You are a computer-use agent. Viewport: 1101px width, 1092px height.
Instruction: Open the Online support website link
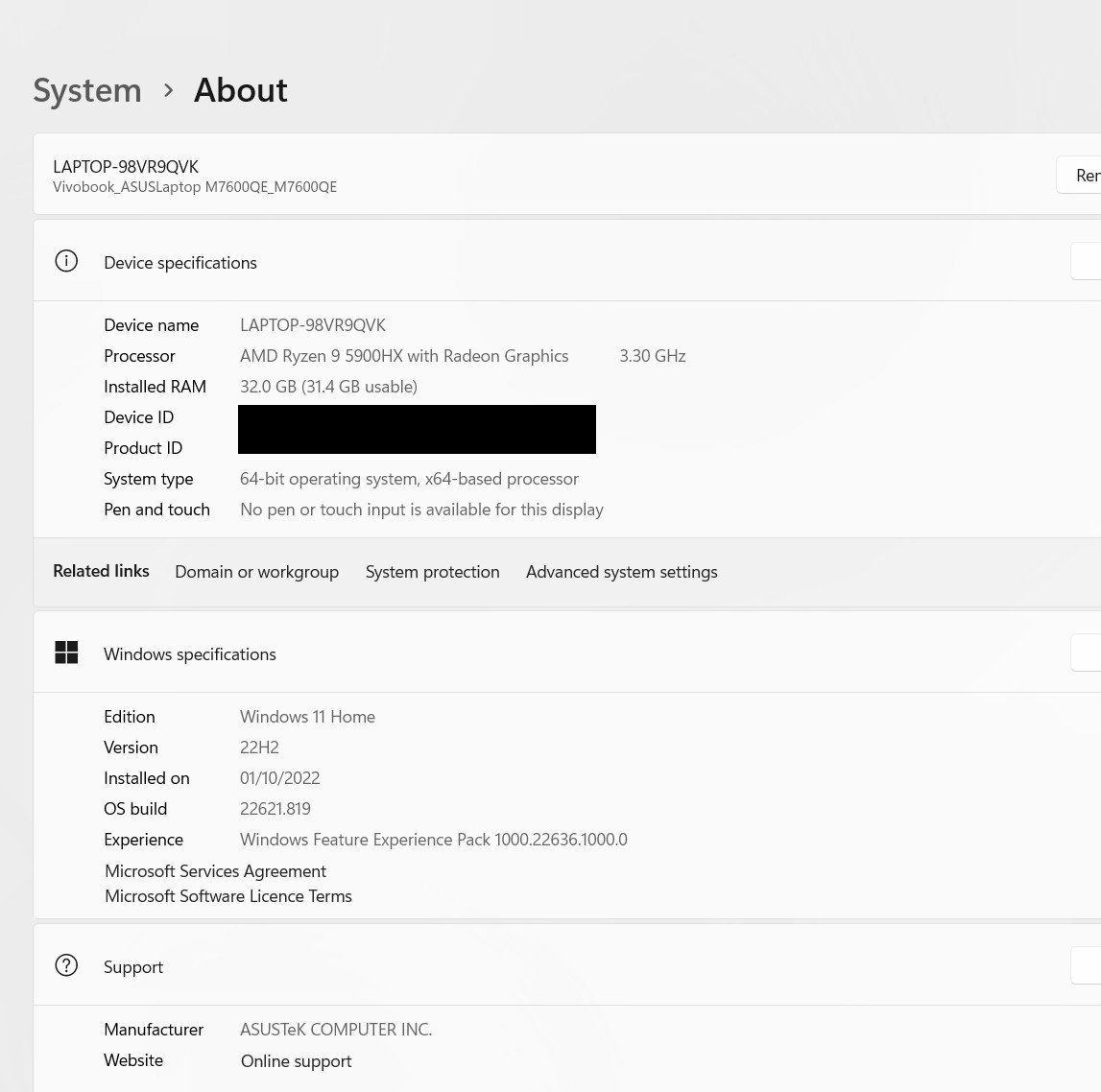coord(297,1061)
